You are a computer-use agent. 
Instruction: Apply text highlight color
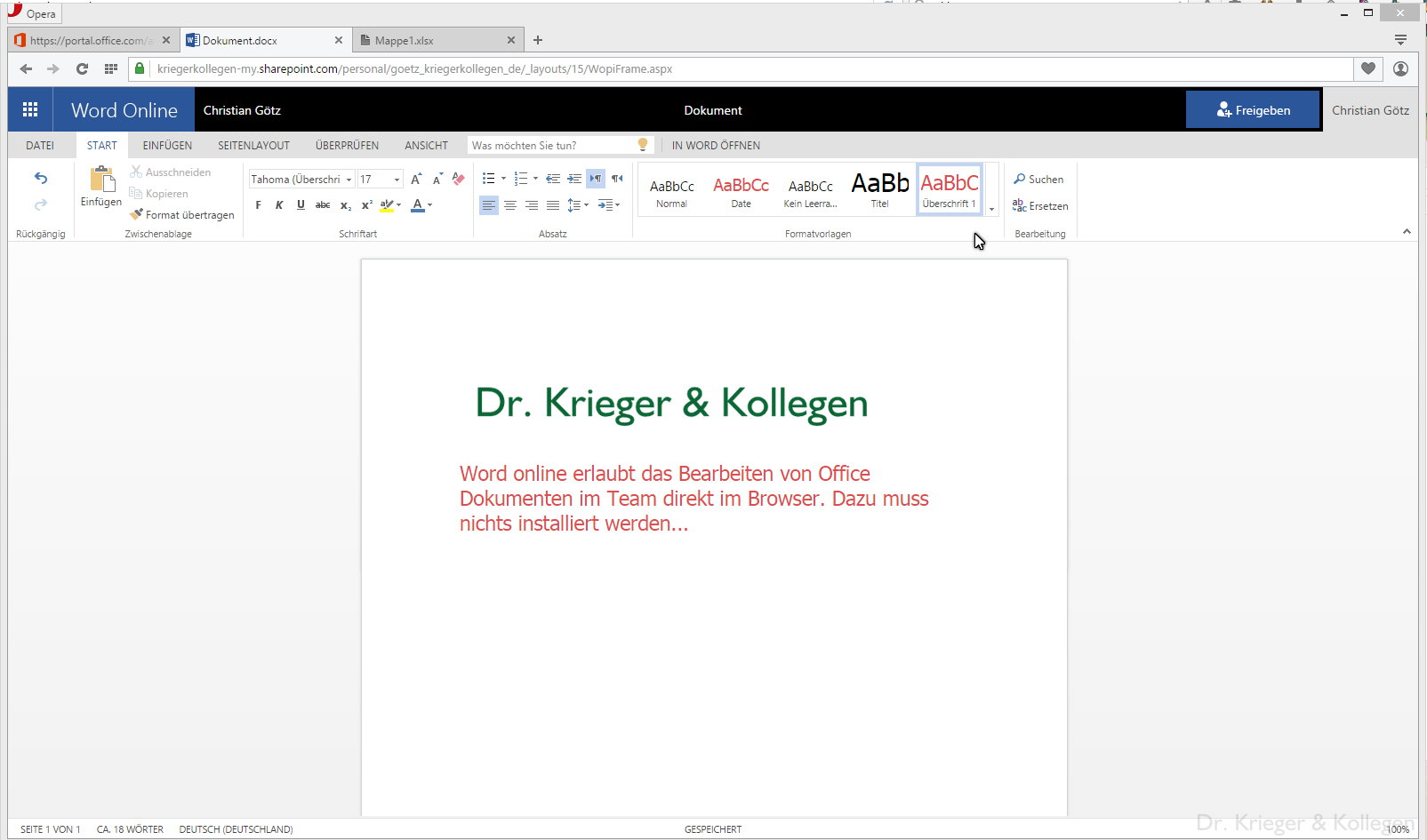pos(387,205)
